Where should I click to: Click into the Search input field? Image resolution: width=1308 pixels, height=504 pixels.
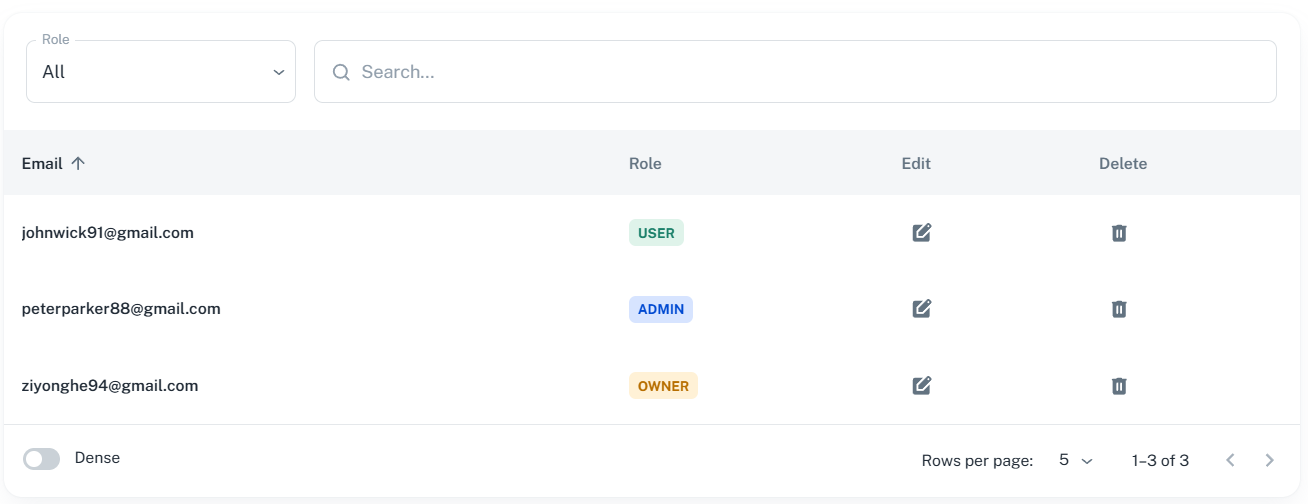[800, 72]
